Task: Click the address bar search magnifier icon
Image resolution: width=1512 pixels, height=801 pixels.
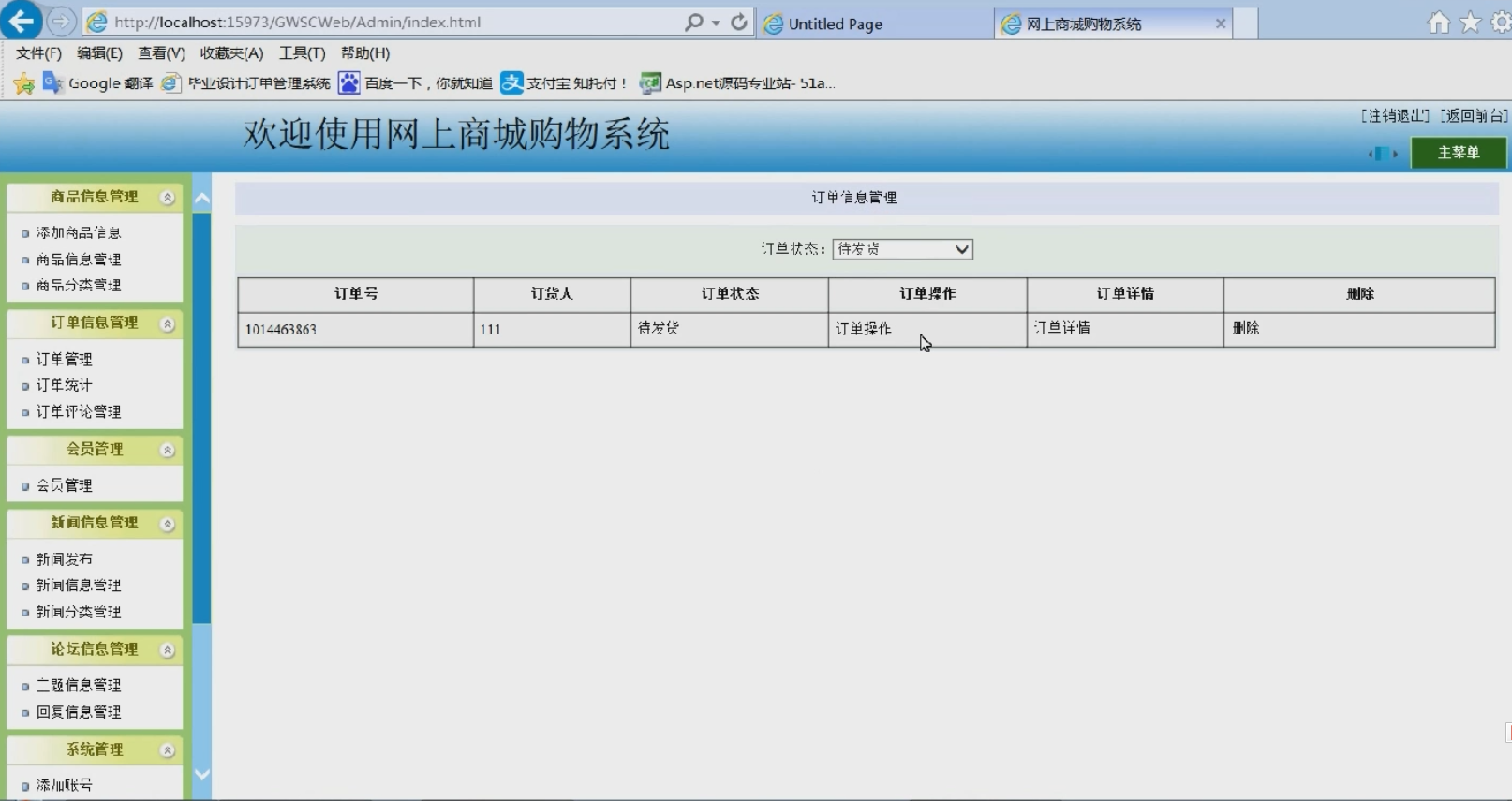Action: pyautogui.click(x=693, y=22)
